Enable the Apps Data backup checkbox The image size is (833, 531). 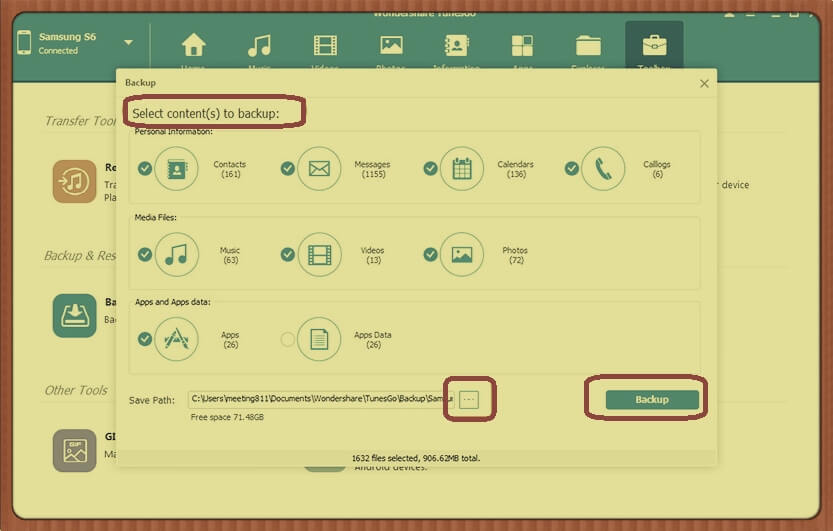[x=287, y=339]
